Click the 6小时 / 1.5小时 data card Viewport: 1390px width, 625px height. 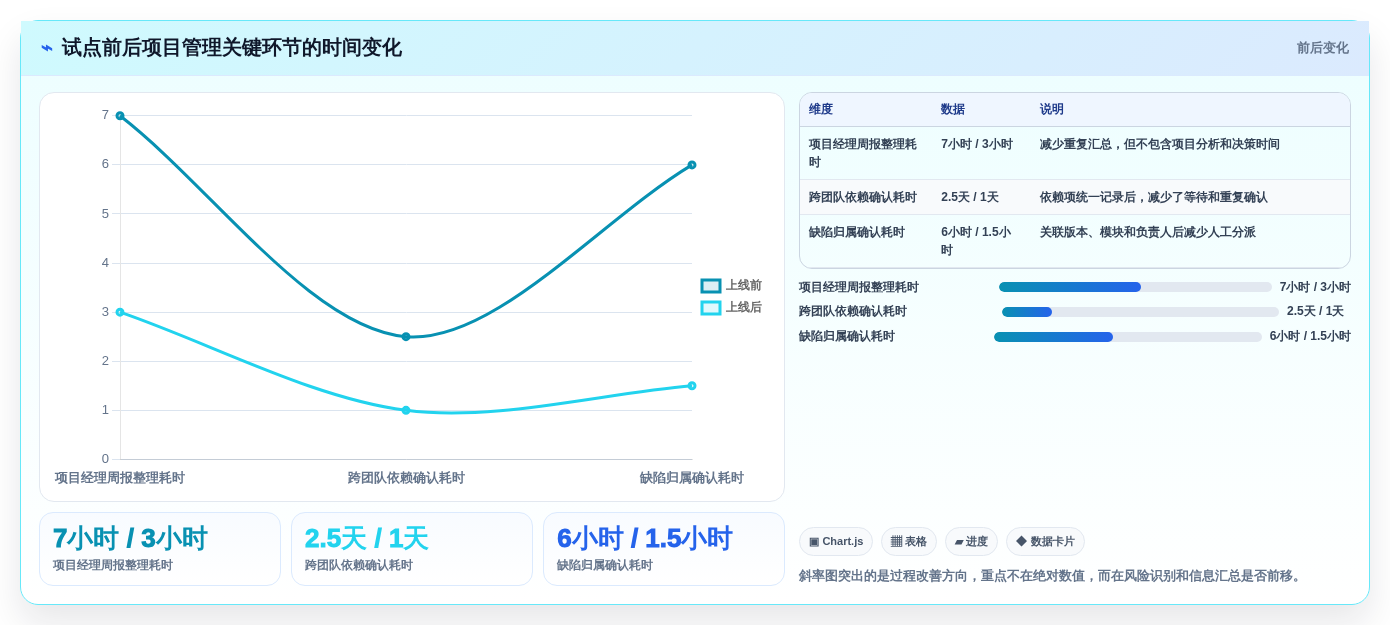(x=664, y=549)
